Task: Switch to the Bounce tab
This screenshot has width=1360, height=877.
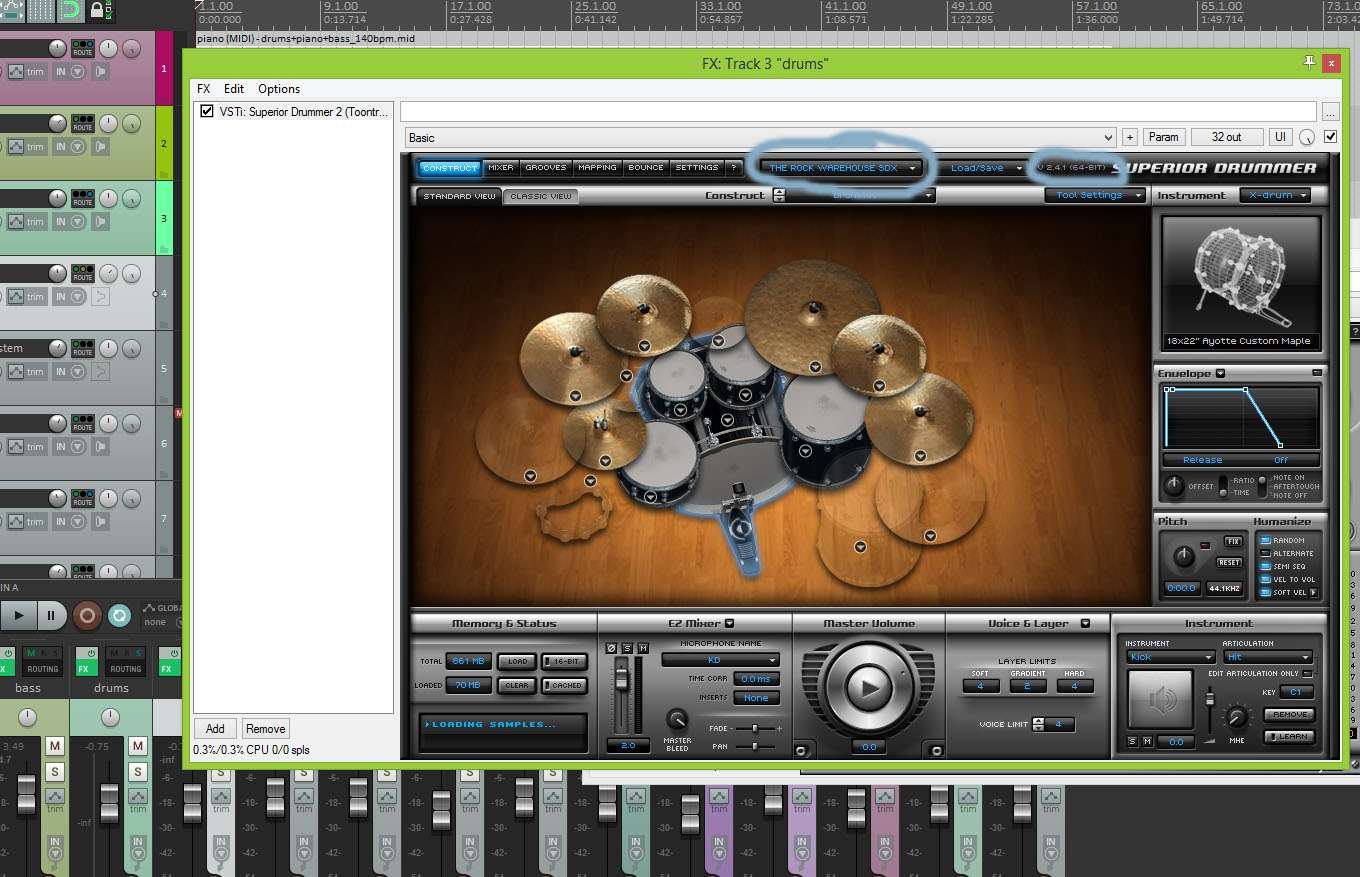Action: (646, 168)
